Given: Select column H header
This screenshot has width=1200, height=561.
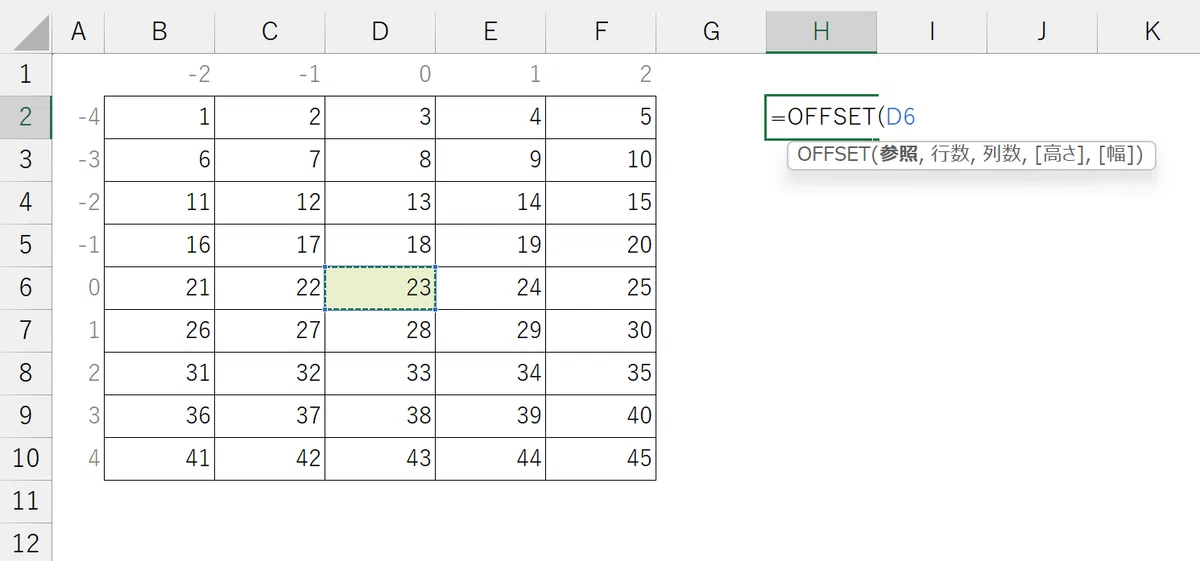Looking at the screenshot, I should 821,32.
